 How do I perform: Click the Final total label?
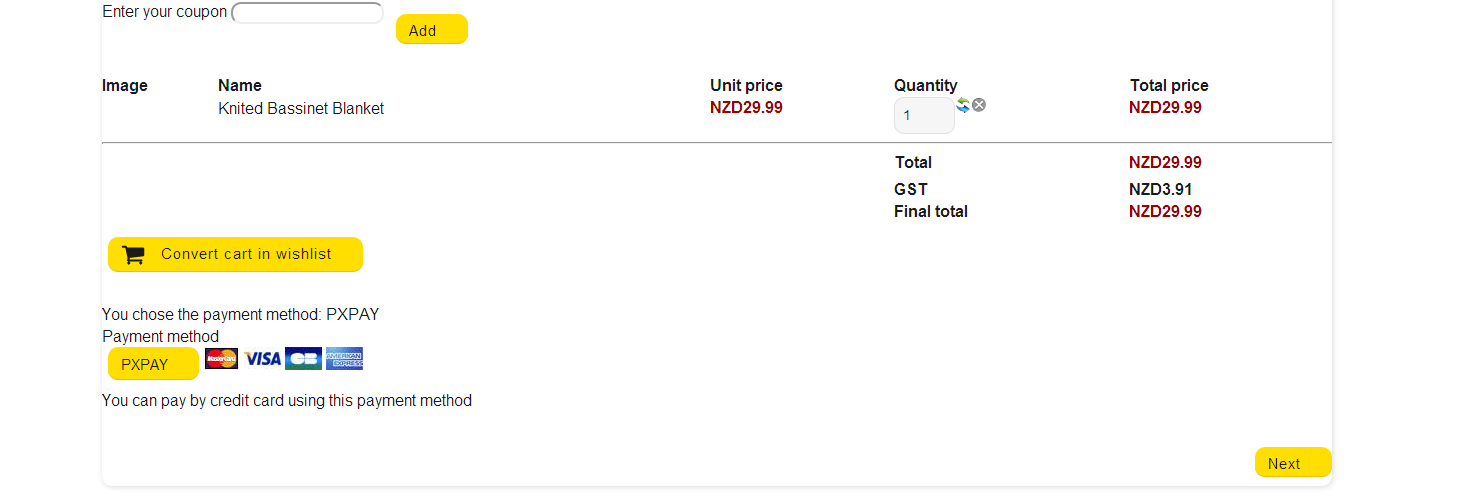tap(930, 211)
